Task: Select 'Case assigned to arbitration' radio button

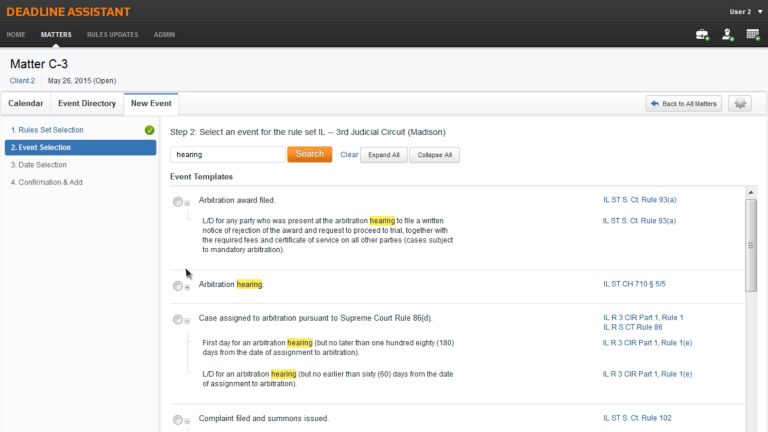Action: [x=177, y=320]
